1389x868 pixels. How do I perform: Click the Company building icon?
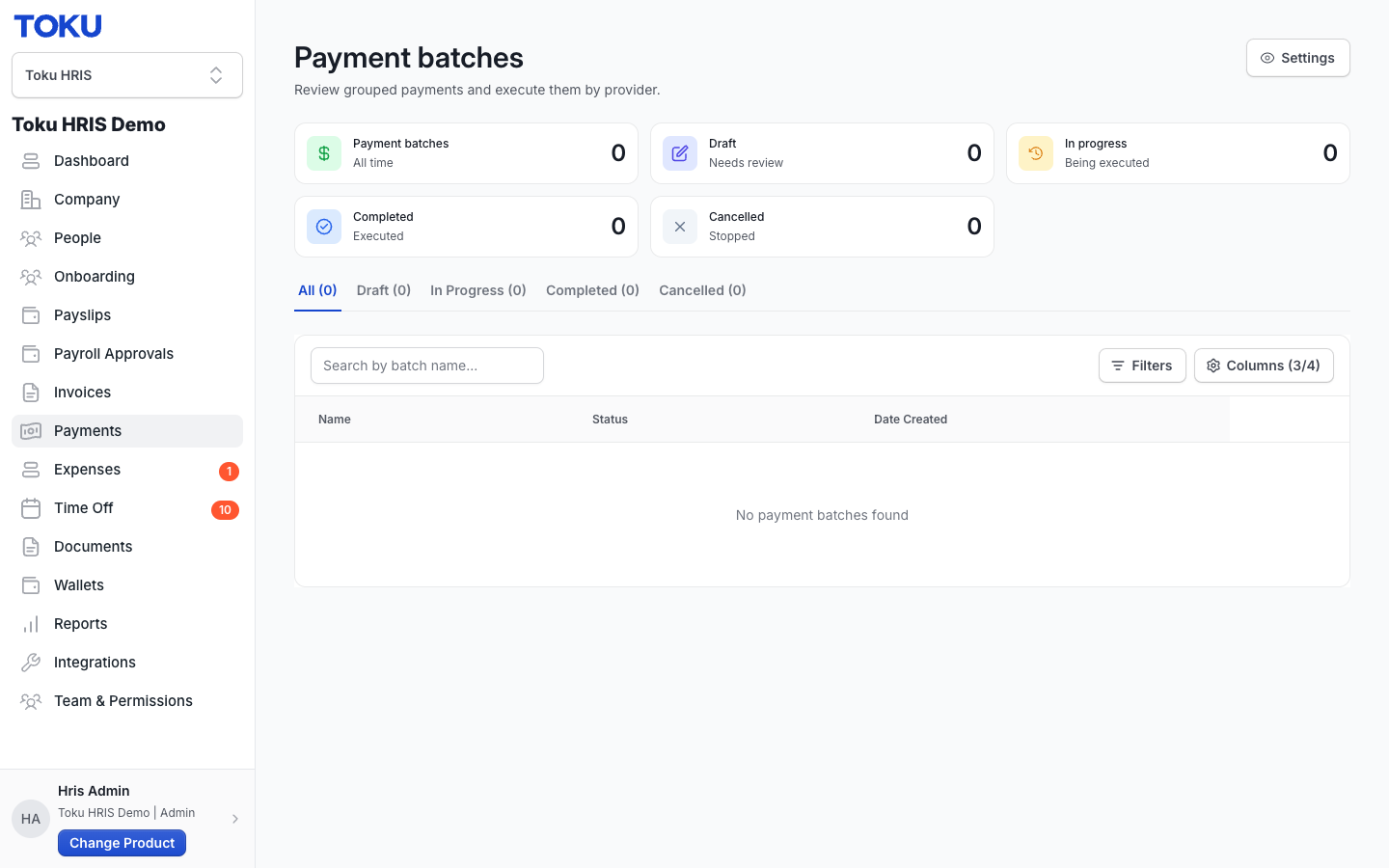31,200
